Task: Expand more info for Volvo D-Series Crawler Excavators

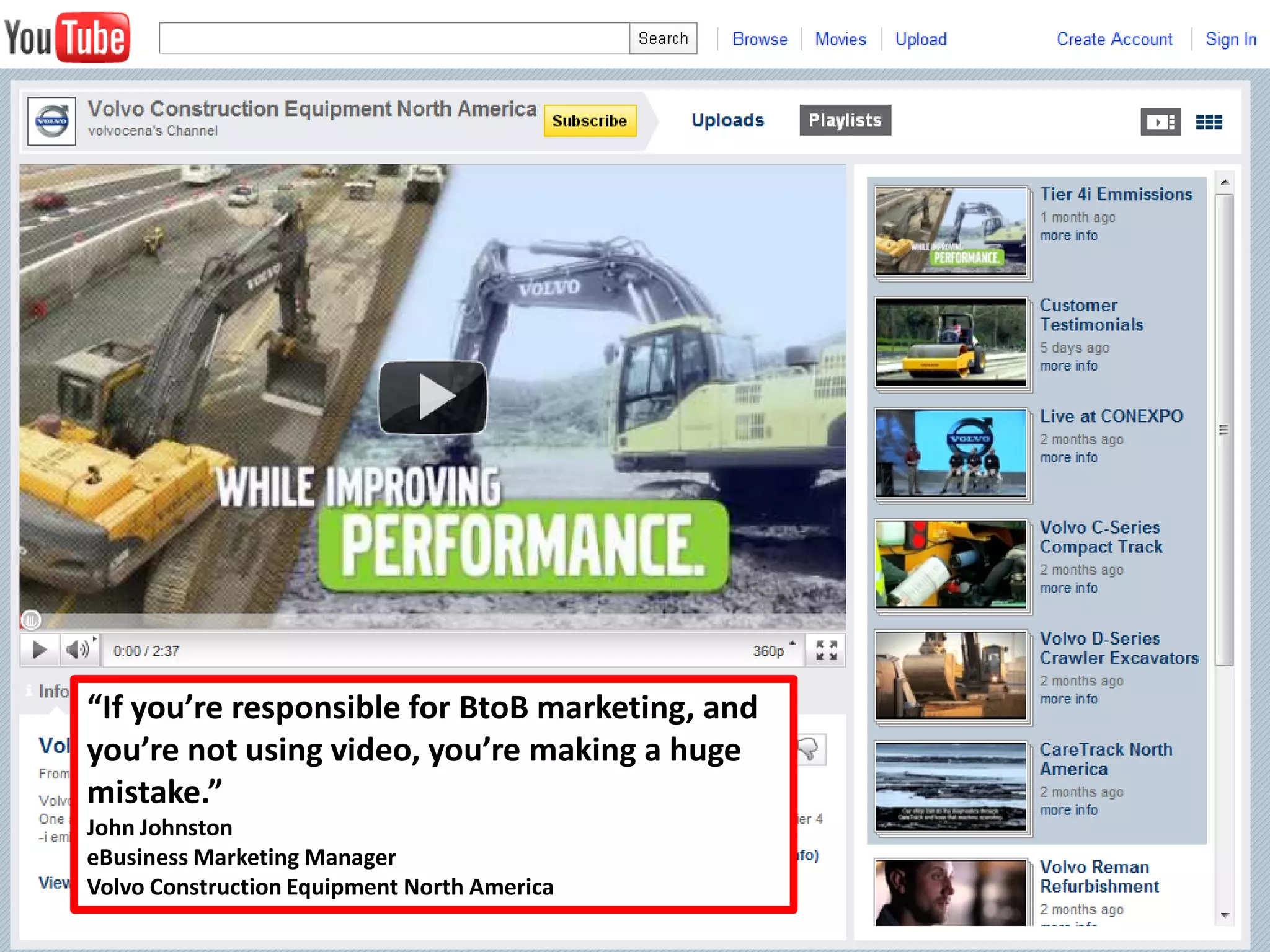Action: click(x=1068, y=699)
